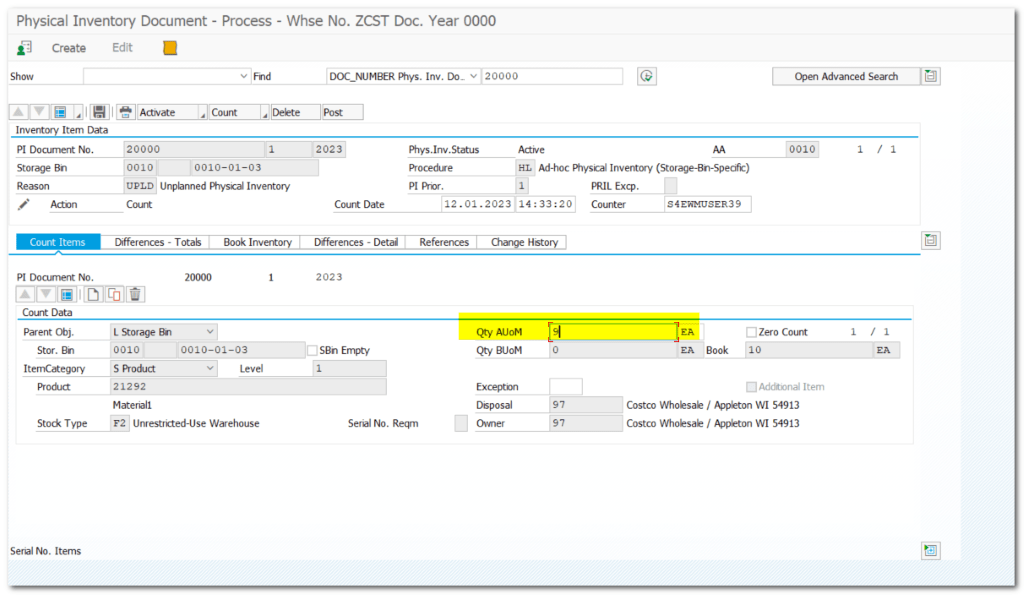Tick the Zero Count checkbox
This screenshot has height=595, width=1024.
(x=752, y=332)
